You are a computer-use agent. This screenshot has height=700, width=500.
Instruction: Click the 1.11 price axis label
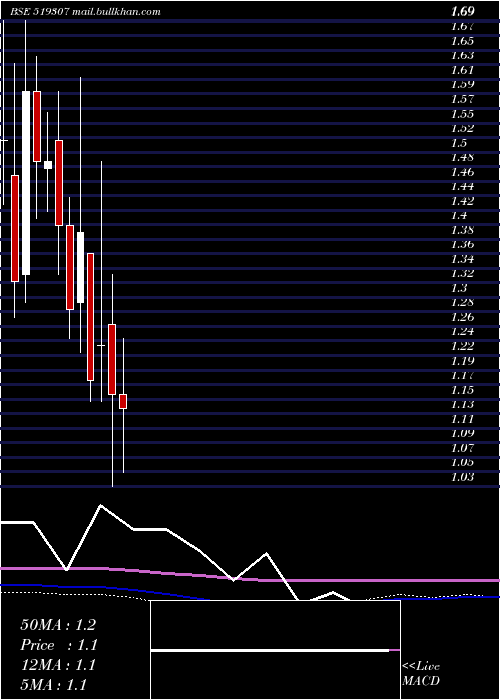pos(462,419)
